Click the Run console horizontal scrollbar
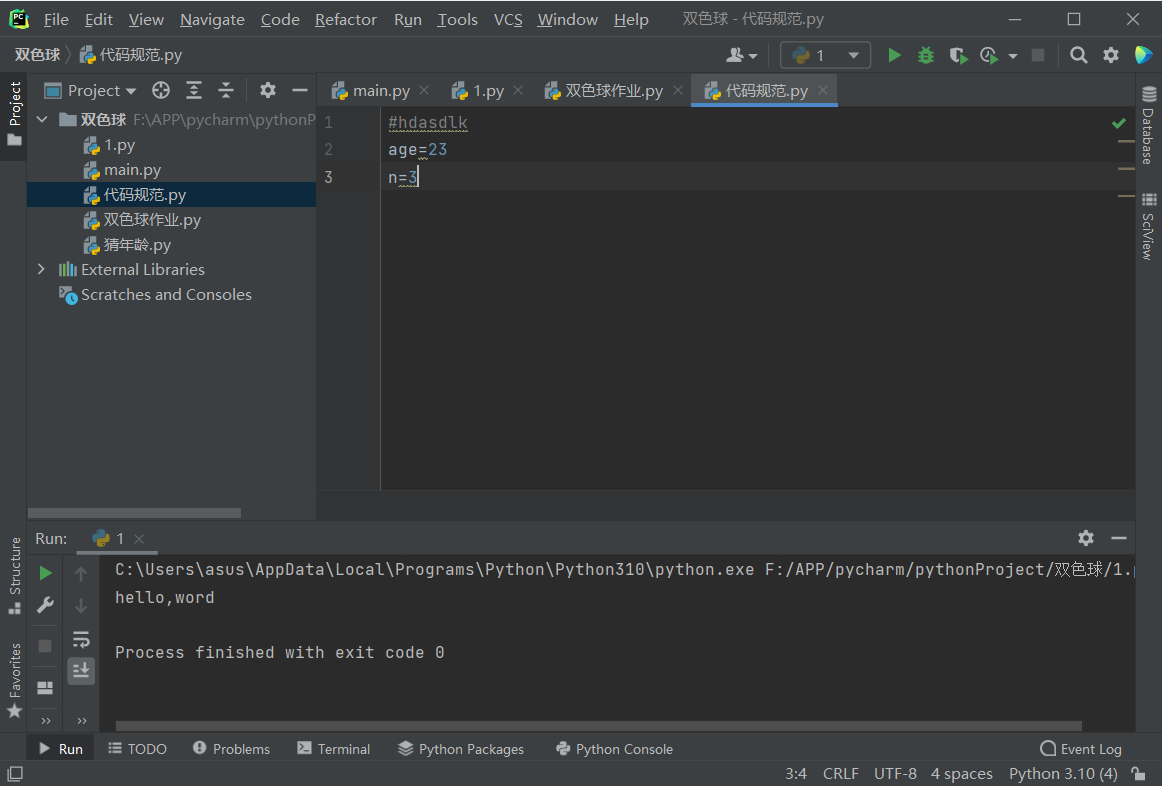Viewport: 1162px width, 786px height. 598,726
